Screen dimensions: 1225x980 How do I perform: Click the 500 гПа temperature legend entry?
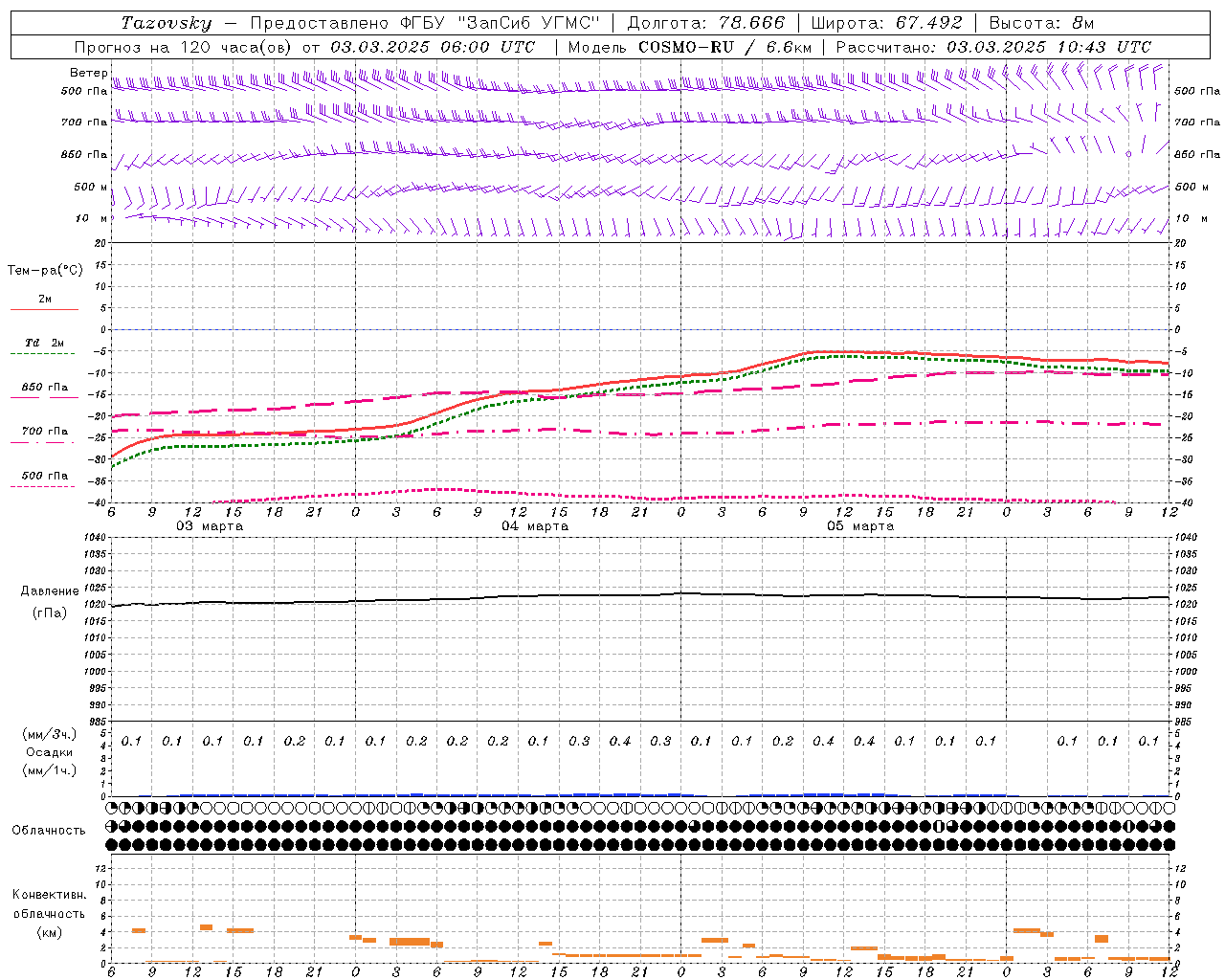coord(44,476)
